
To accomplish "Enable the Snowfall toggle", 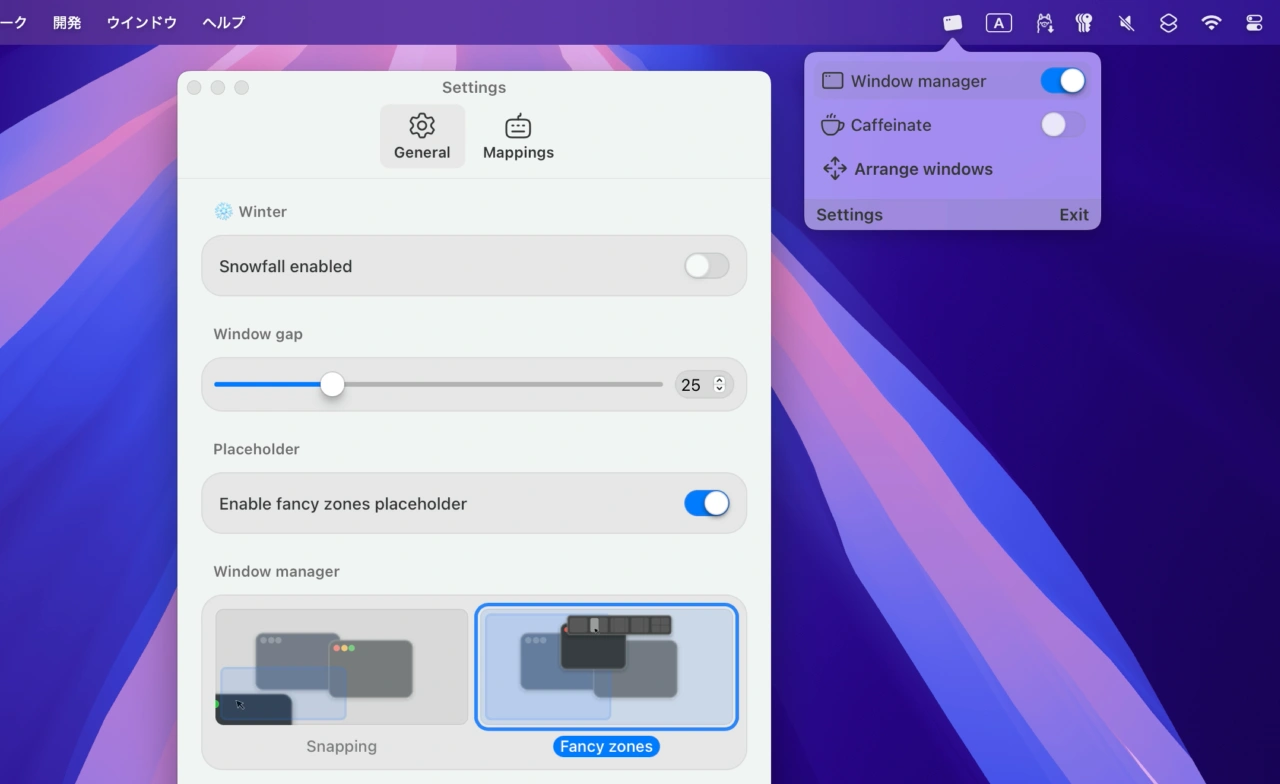I will [x=706, y=266].
